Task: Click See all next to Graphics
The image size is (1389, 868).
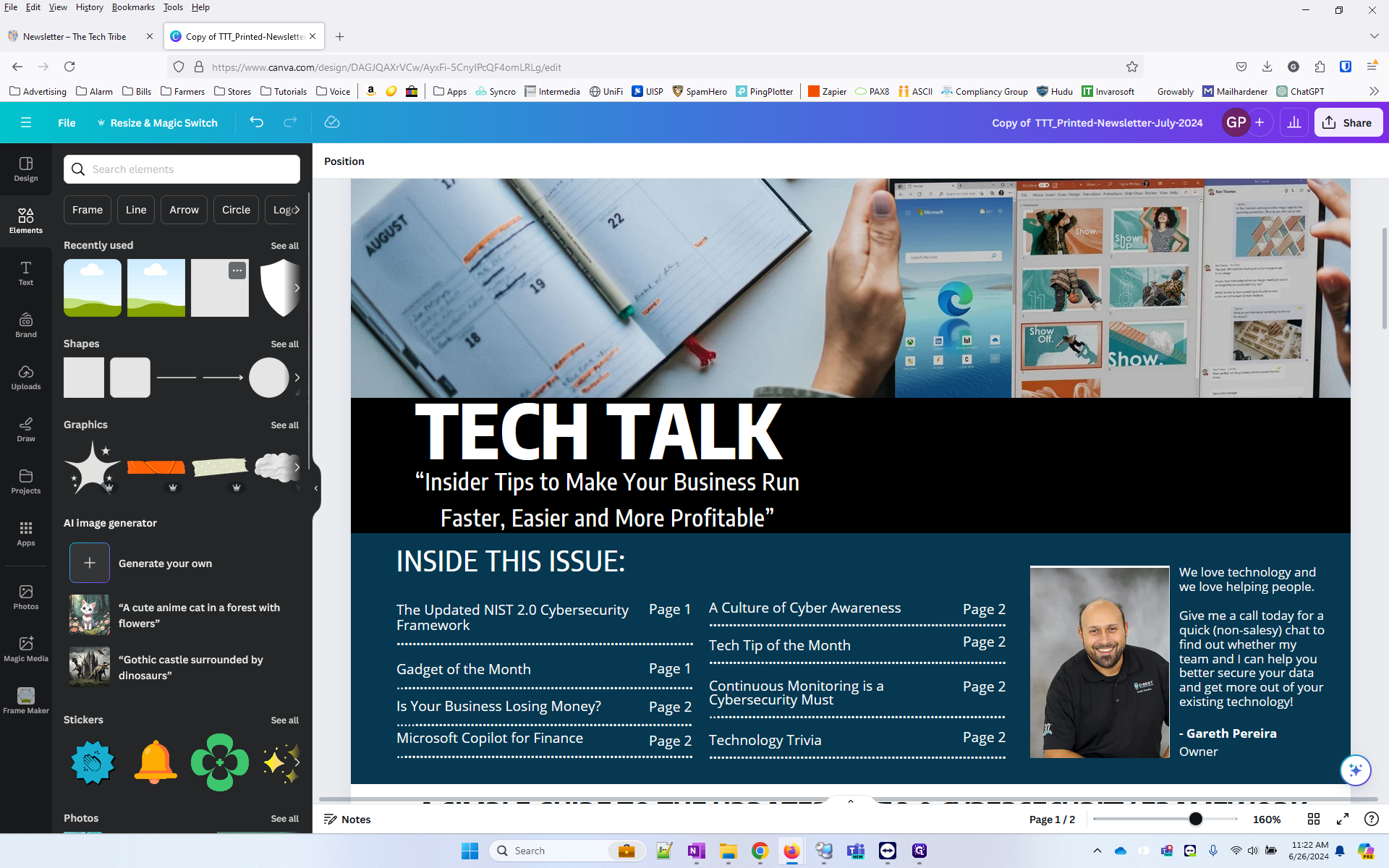Action: (x=284, y=425)
